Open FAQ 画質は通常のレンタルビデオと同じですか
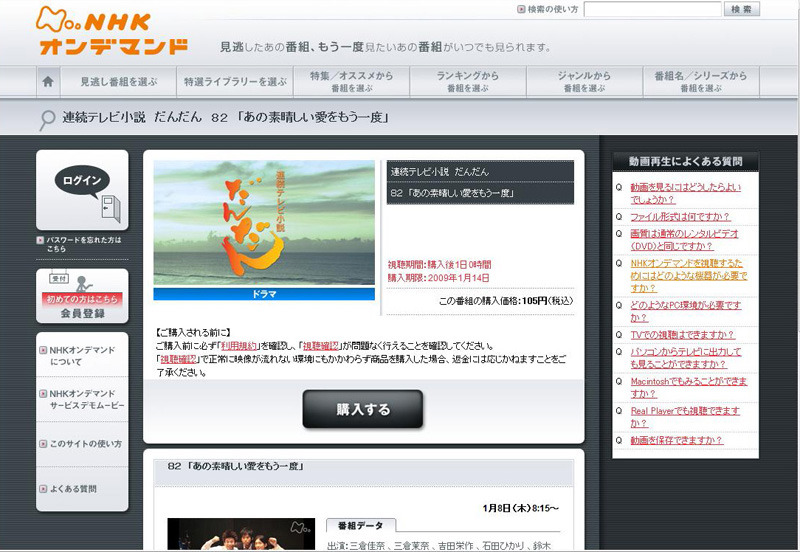The height and width of the screenshot is (552, 800). 684,240
